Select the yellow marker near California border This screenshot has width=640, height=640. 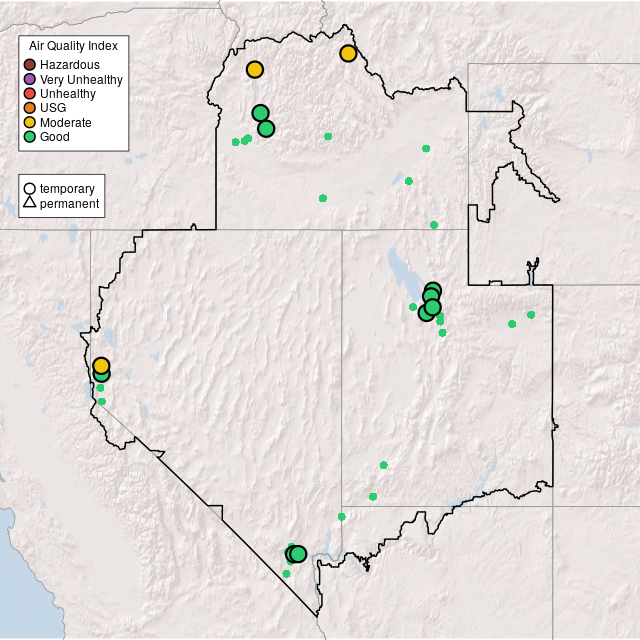coord(101,365)
